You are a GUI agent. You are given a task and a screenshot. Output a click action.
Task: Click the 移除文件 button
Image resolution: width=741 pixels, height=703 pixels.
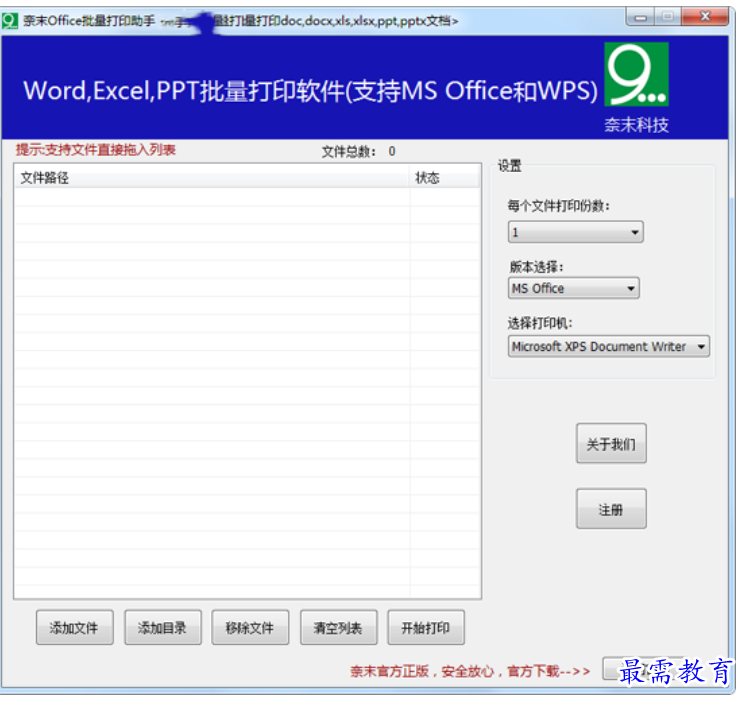[250, 627]
